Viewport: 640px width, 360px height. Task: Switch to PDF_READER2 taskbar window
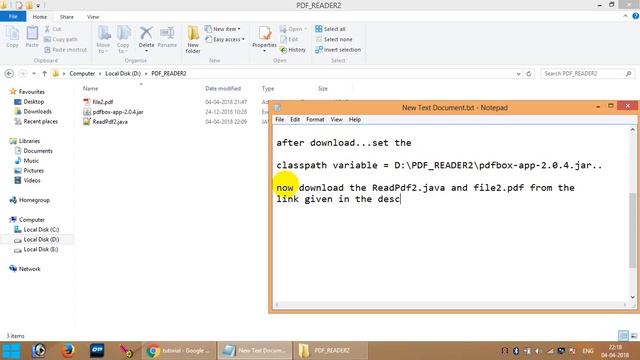coord(331,351)
